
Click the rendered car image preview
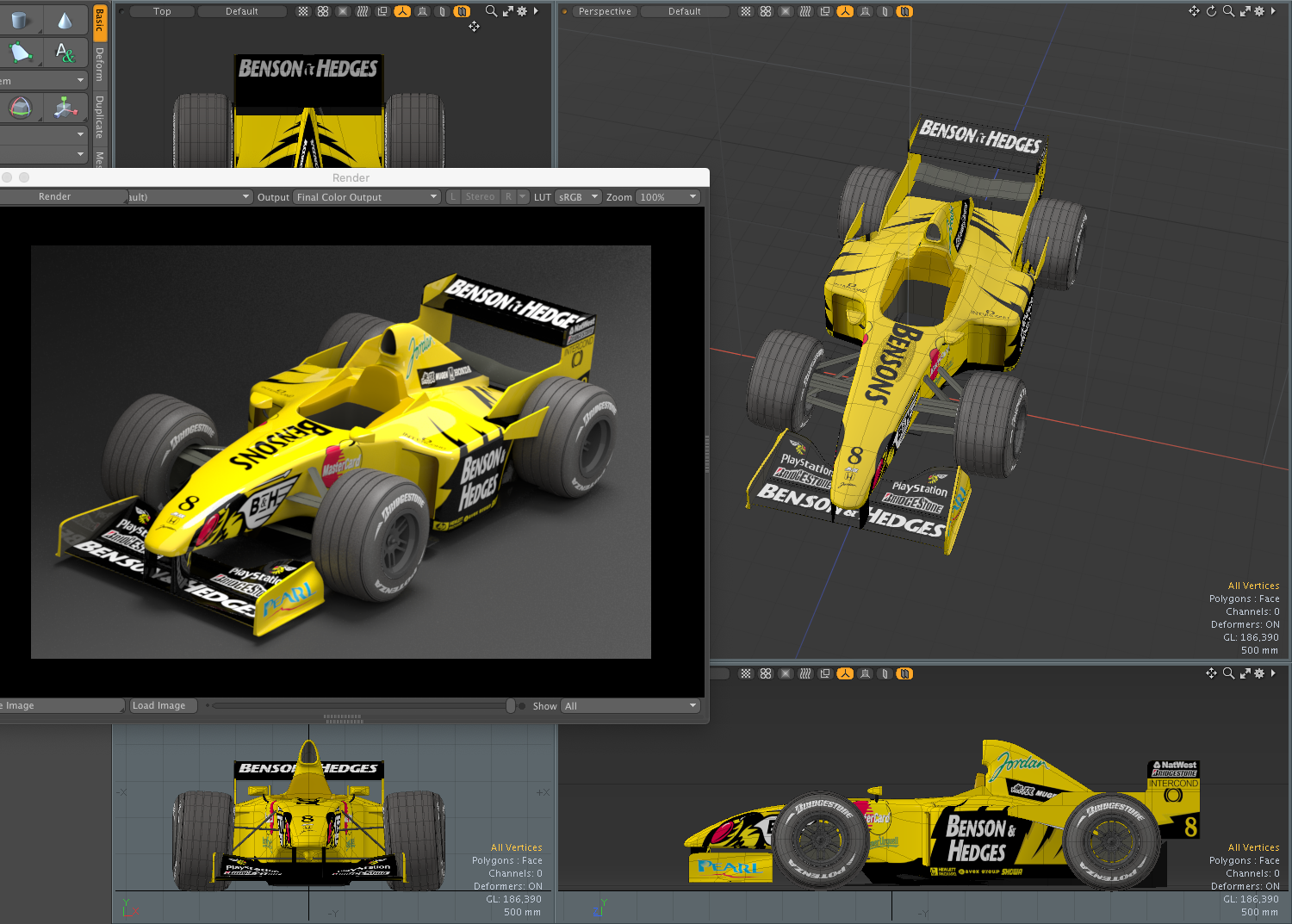341,452
